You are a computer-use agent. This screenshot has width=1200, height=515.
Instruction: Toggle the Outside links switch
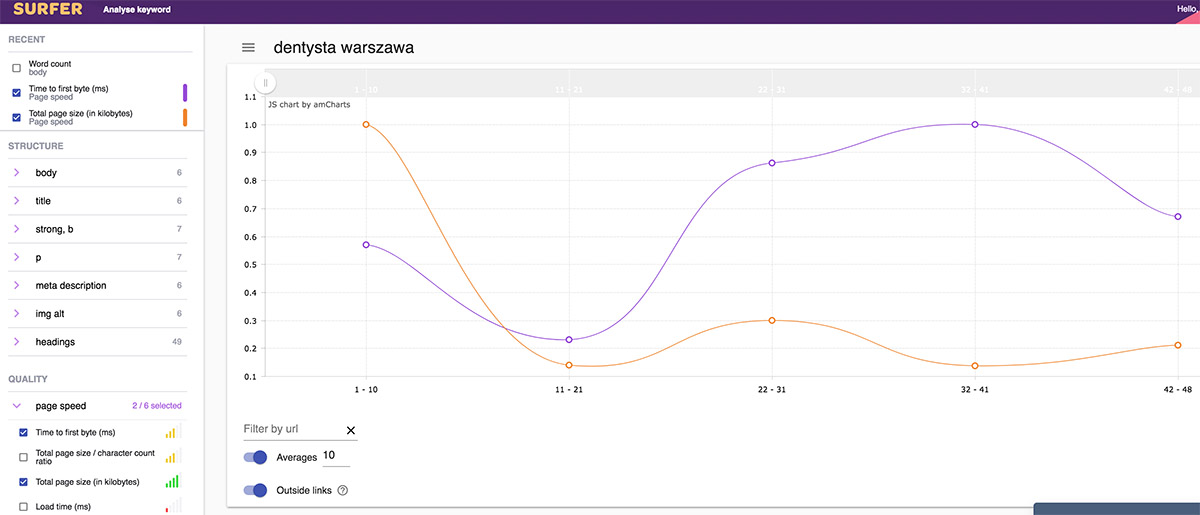point(256,490)
